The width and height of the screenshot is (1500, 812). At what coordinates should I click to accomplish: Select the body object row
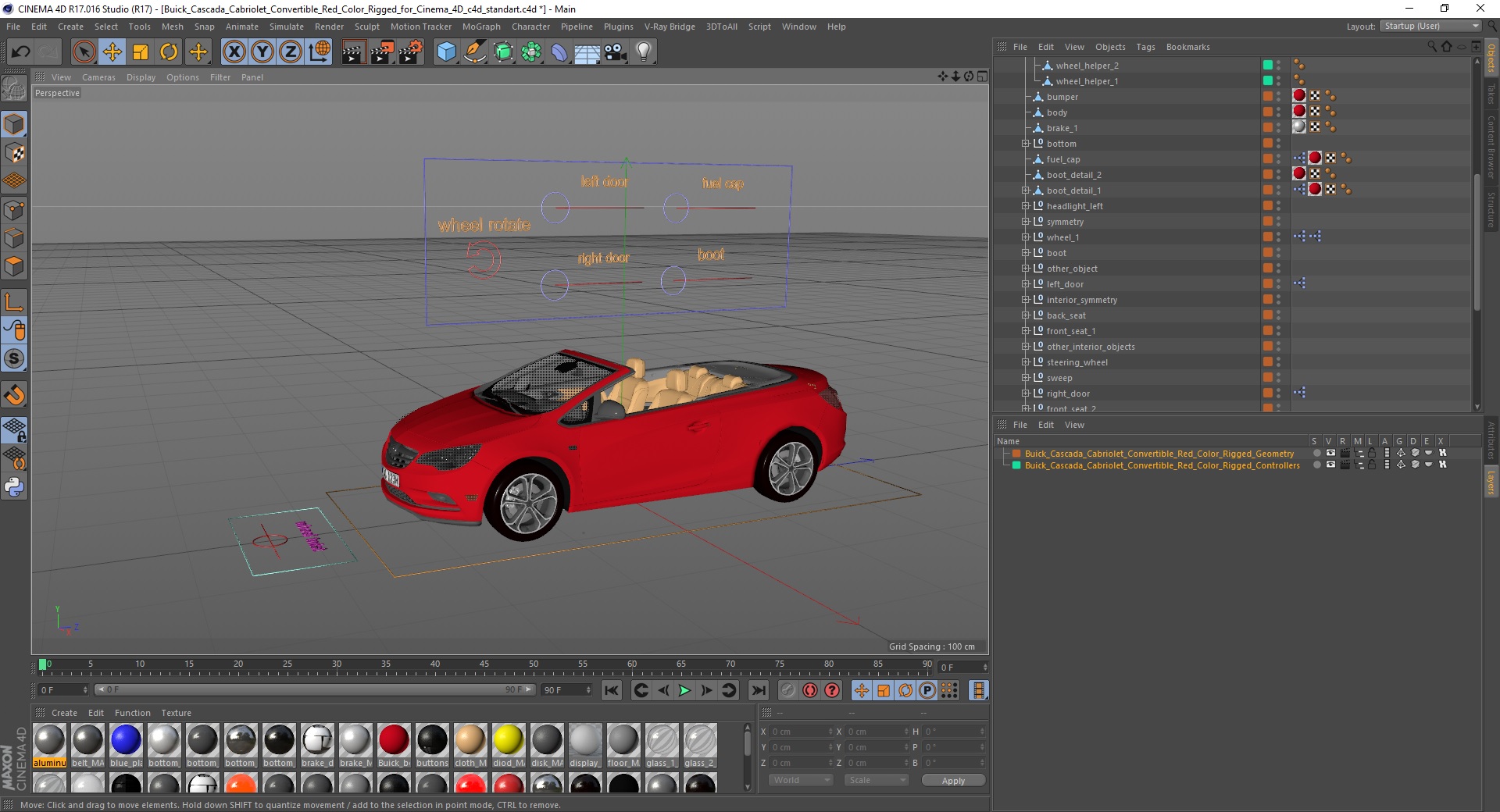coord(1056,112)
